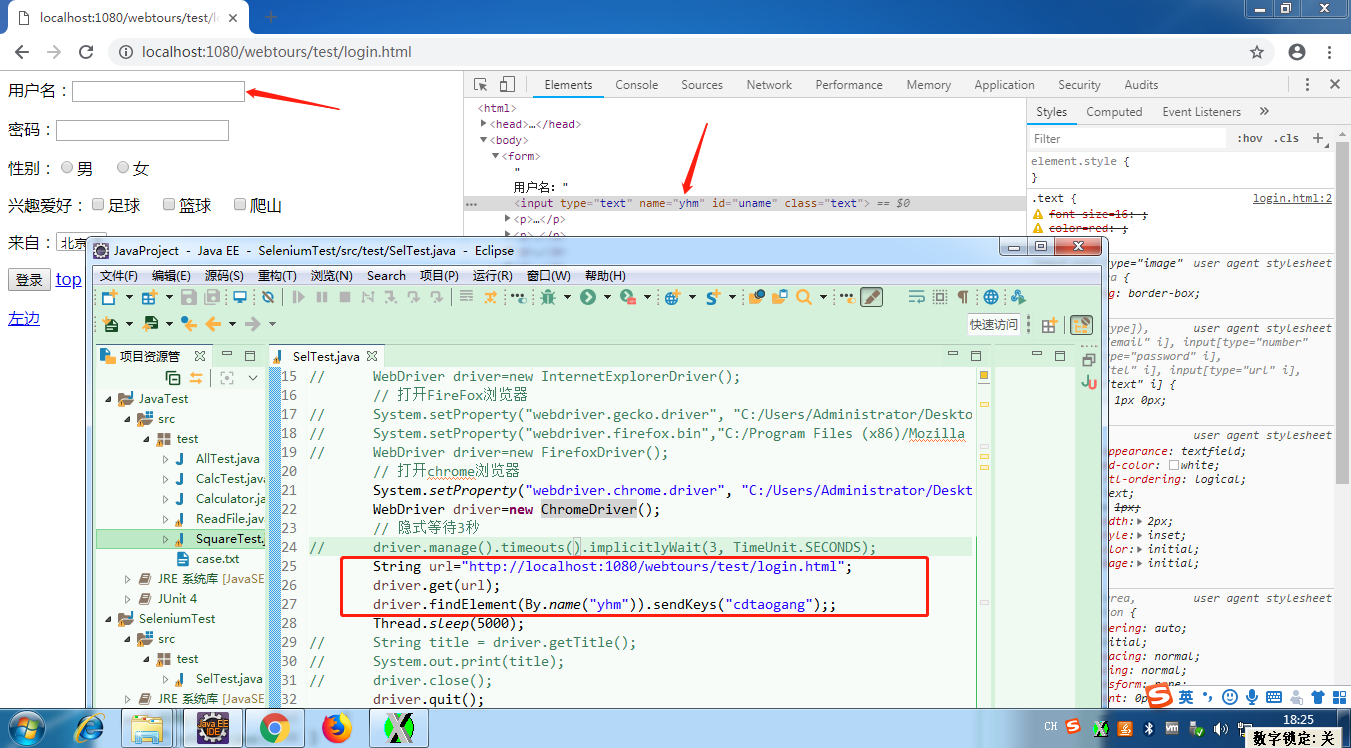Click the magnifier Search icon in Eclipse toolbar
1351x748 pixels.
click(803, 297)
